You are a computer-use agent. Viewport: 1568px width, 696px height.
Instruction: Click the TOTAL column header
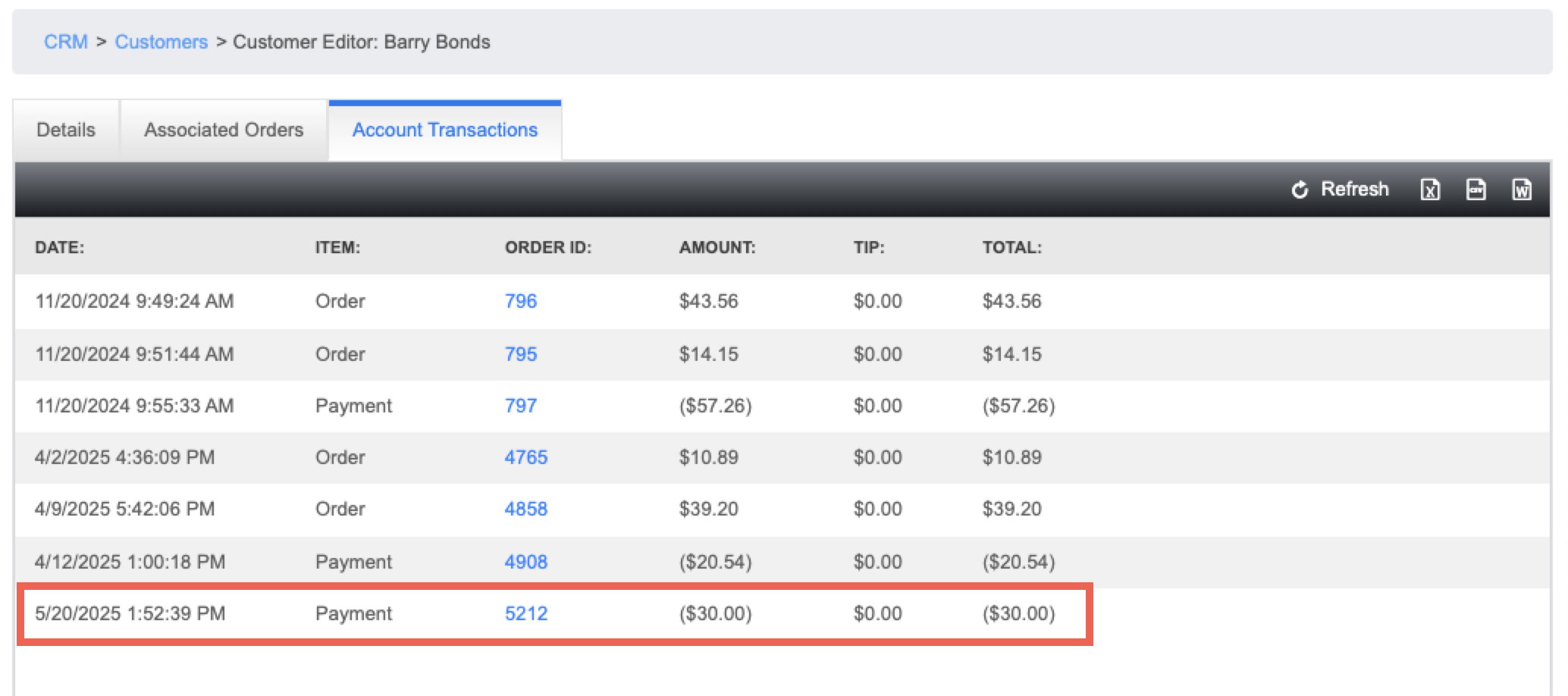[x=1012, y=247]
